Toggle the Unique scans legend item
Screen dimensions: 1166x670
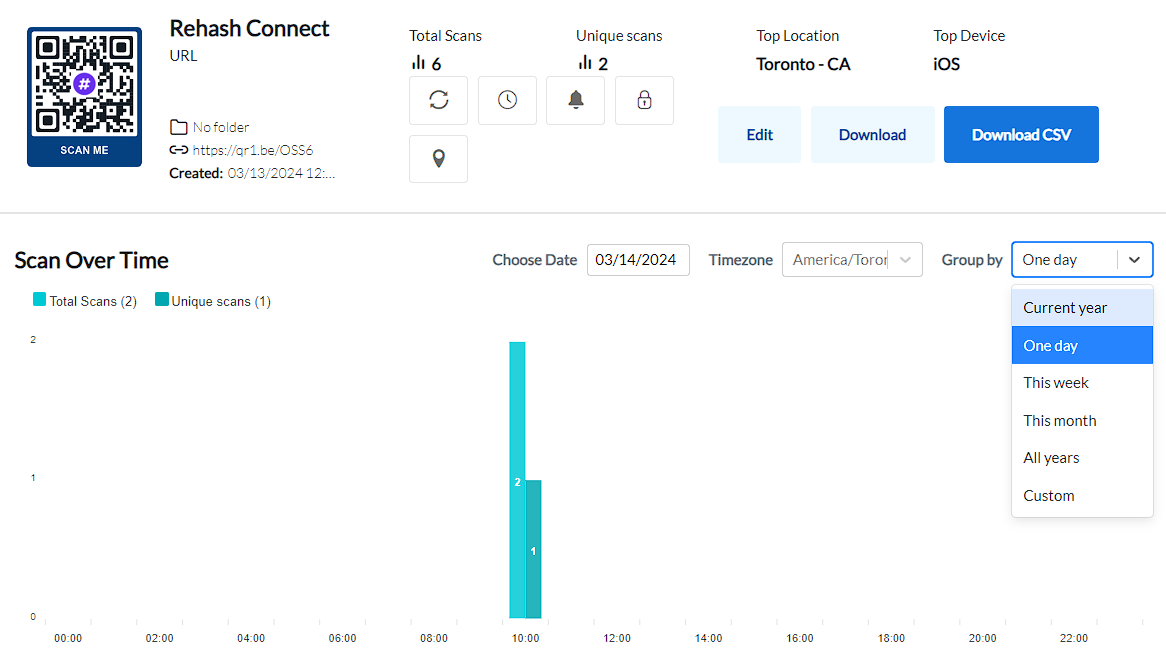coord(162,300)
